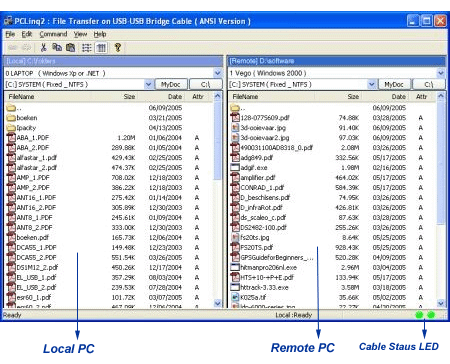Image resolution: width=450 pixels, height=364 pixels.
Task: Click local pane scrollbar down arrow
Action: click(218, 303)
